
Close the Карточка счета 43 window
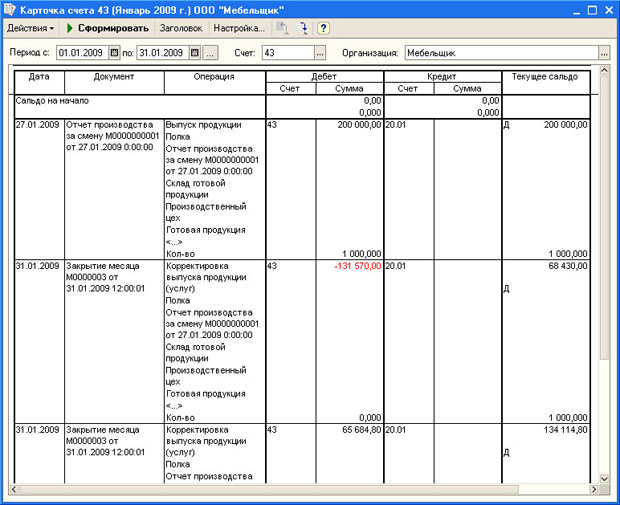[x=609, y=10]
